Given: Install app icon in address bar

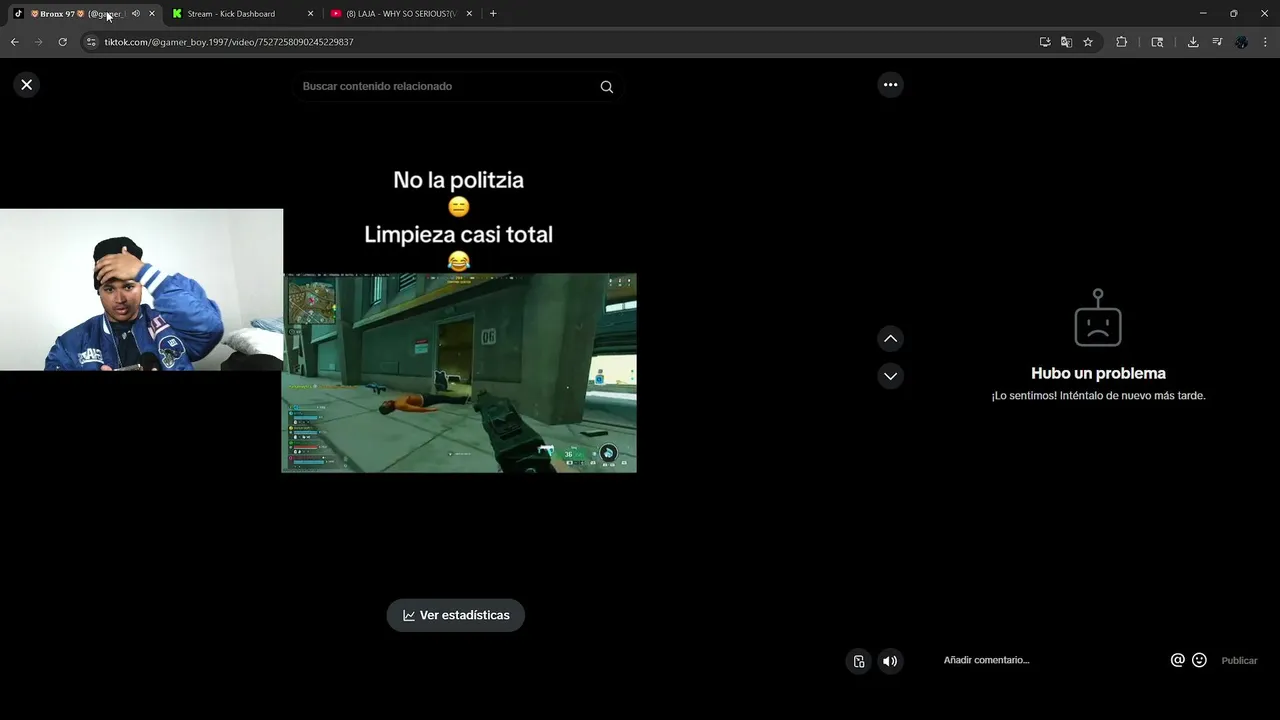Looking at the screenshot, I should [1045, 42].
